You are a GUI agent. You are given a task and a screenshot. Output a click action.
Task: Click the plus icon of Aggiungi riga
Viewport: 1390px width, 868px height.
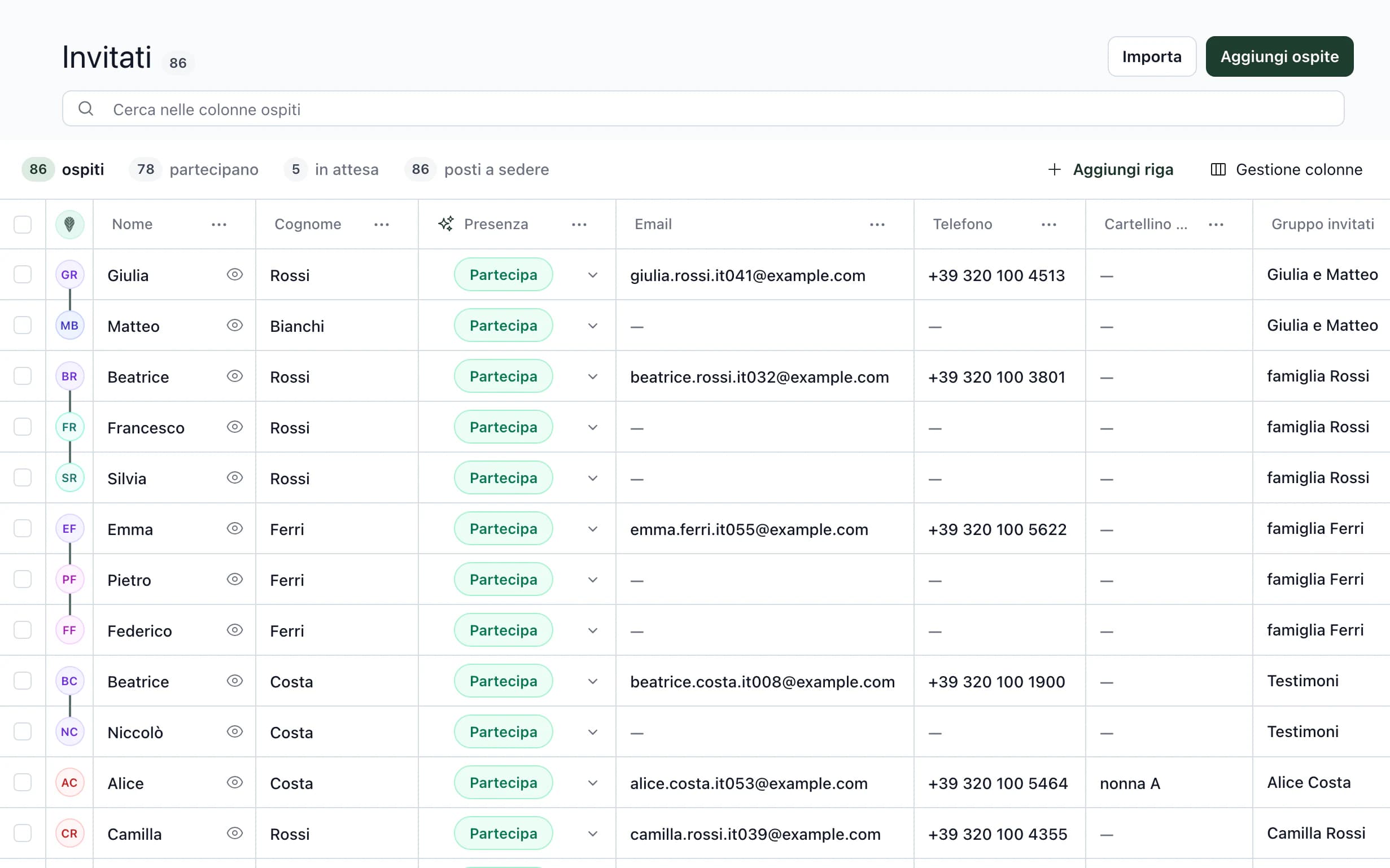pos(1054,169)
